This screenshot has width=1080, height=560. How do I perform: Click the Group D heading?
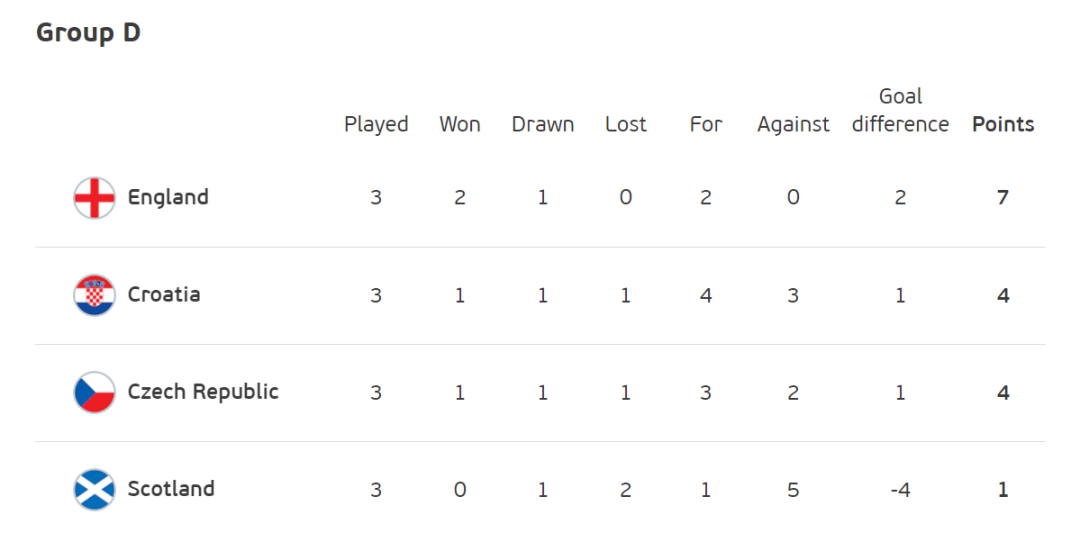click(x=88, y=32)
